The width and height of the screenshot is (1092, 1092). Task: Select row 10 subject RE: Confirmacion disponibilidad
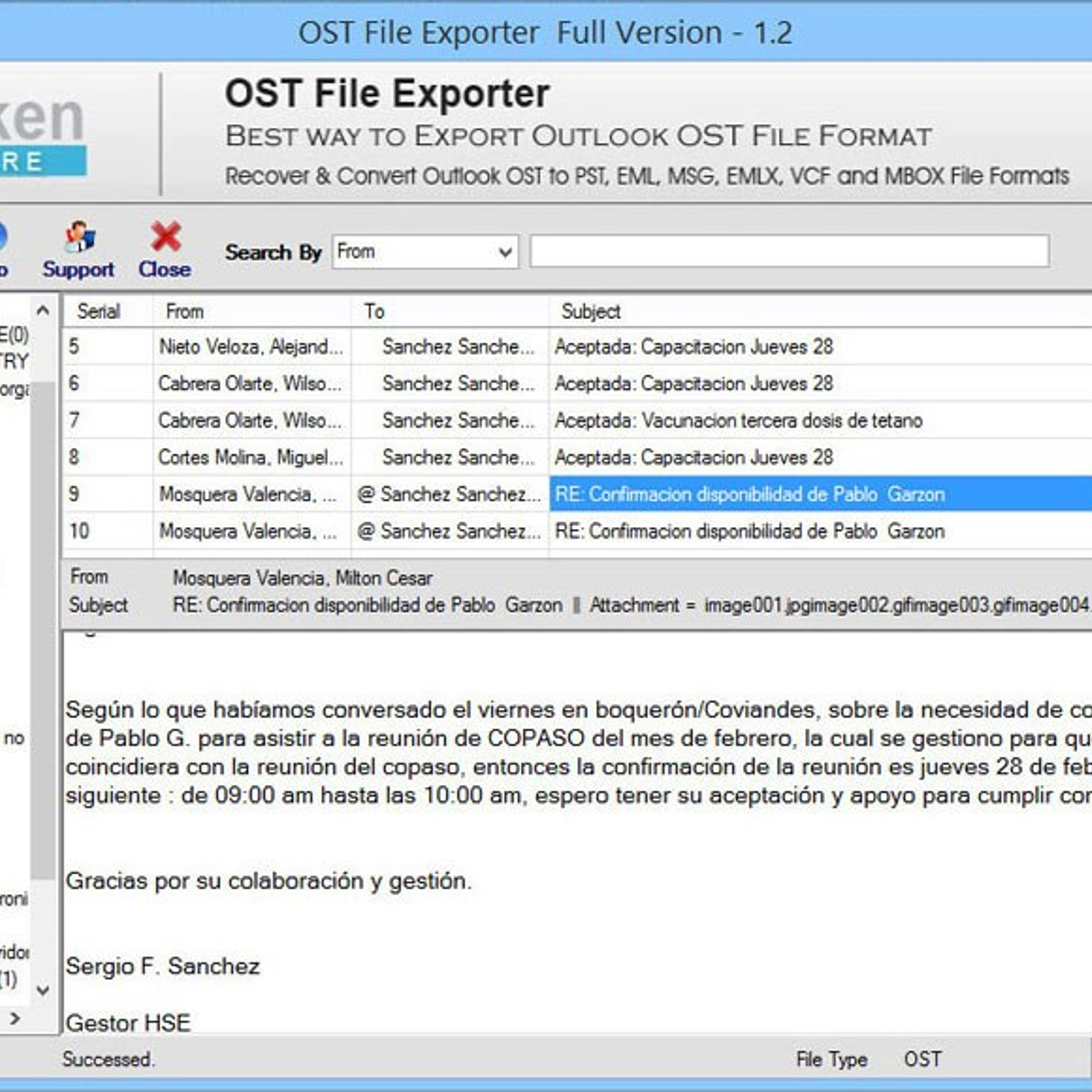click(x=750, y=531)
